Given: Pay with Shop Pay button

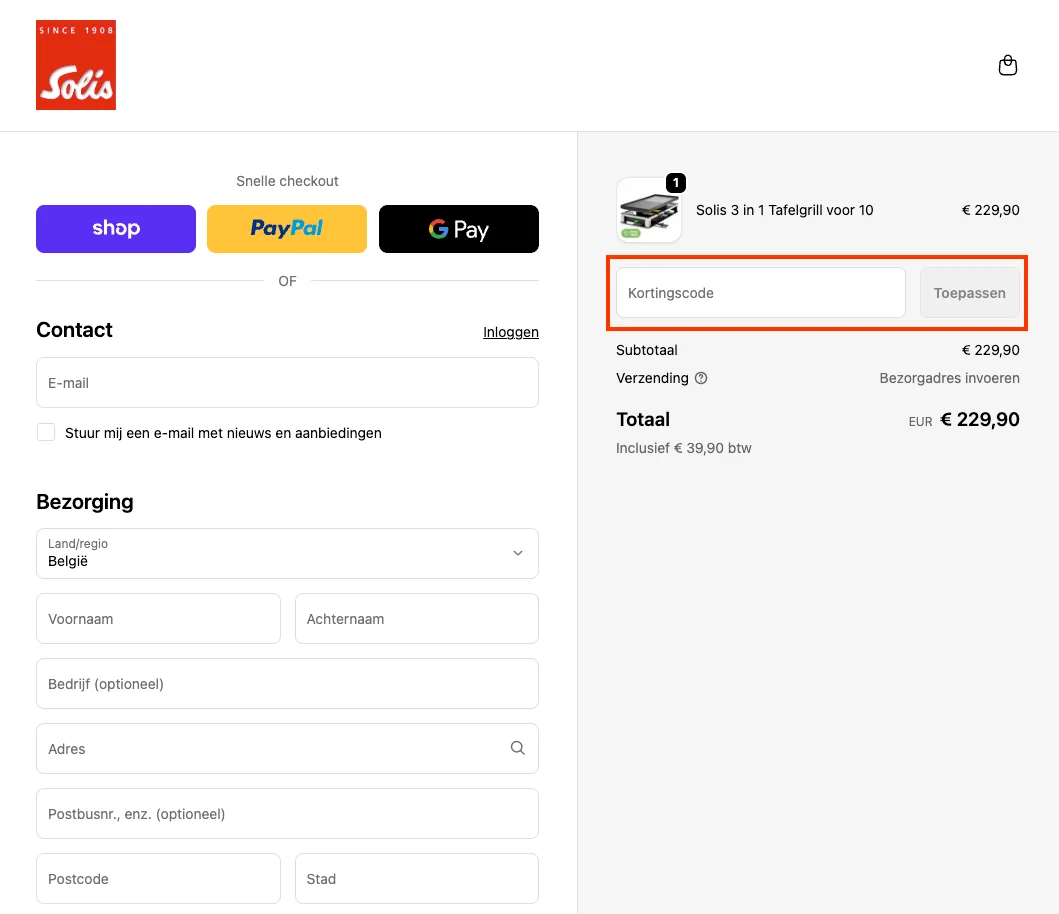Looking at the screenshot, I should [x=116, y=229].
